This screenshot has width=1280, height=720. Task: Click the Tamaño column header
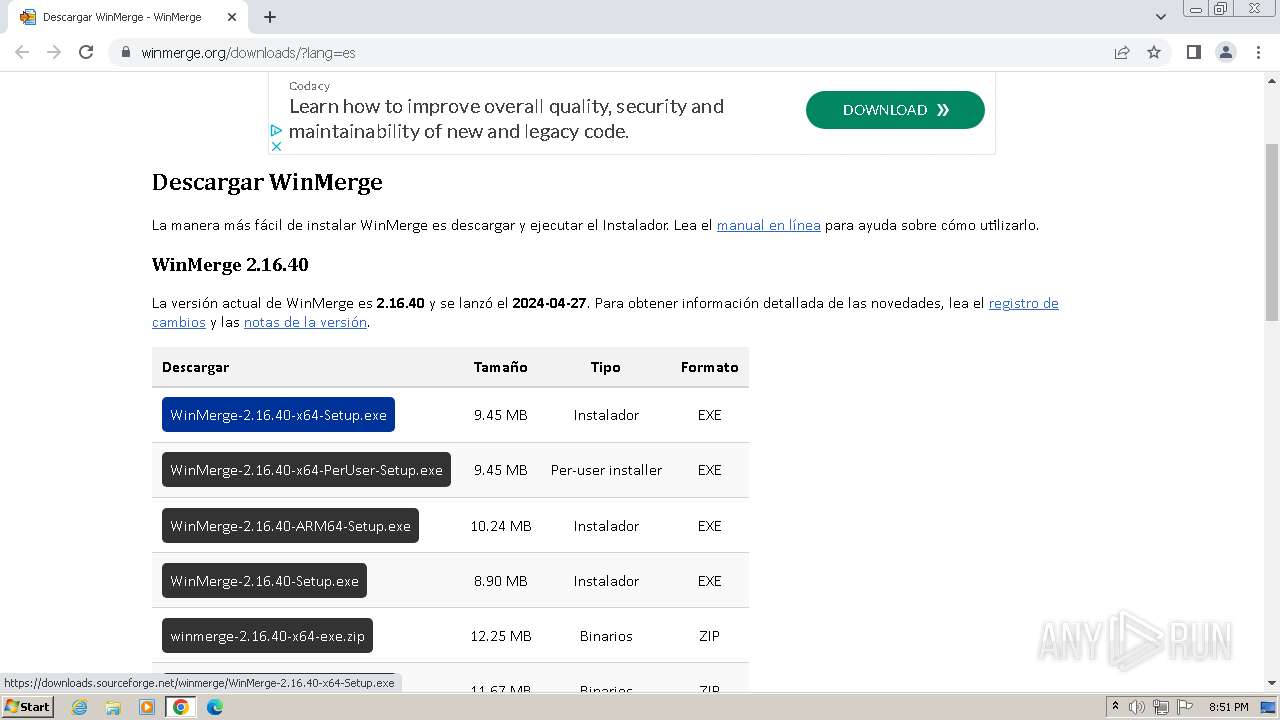point(501,367)
